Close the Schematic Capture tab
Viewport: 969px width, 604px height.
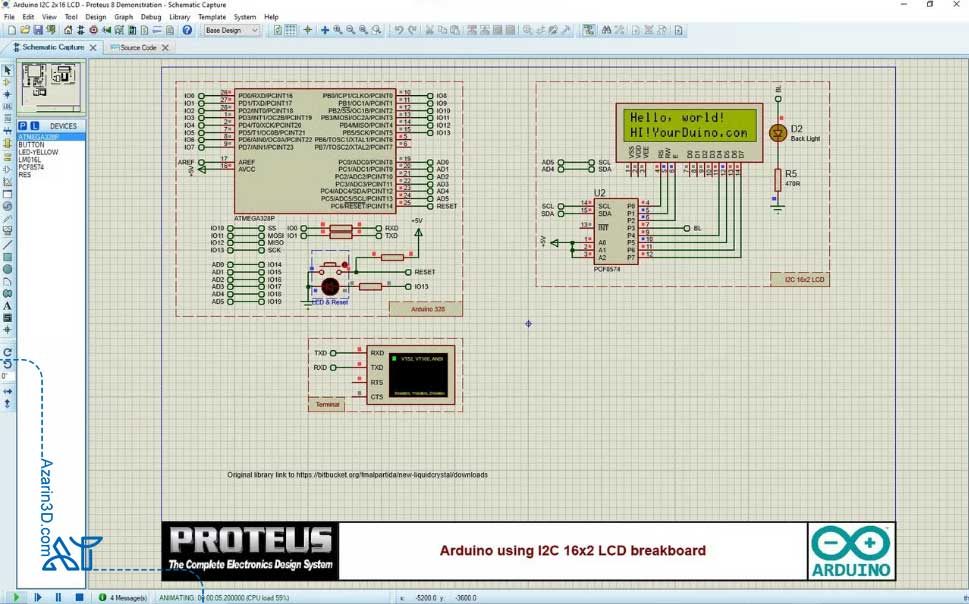click(93, 47)
